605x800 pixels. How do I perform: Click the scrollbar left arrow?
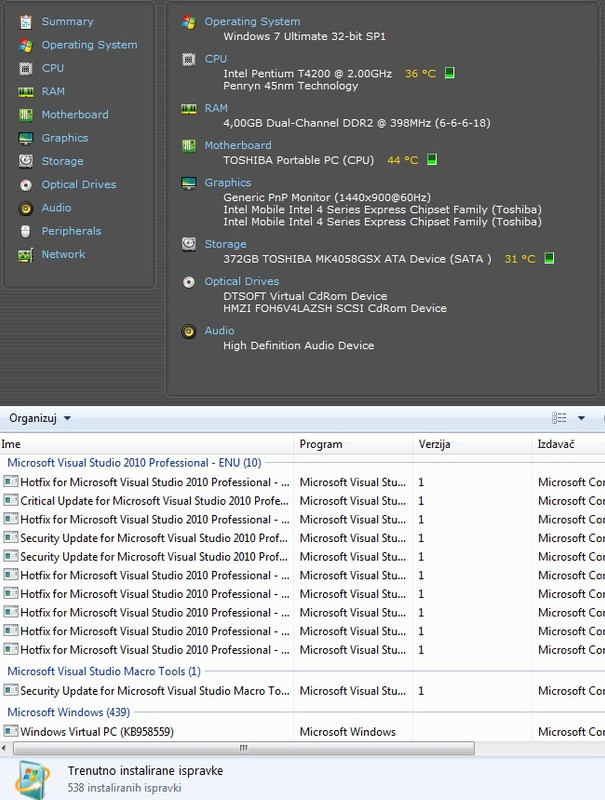(x=4, y=748)
